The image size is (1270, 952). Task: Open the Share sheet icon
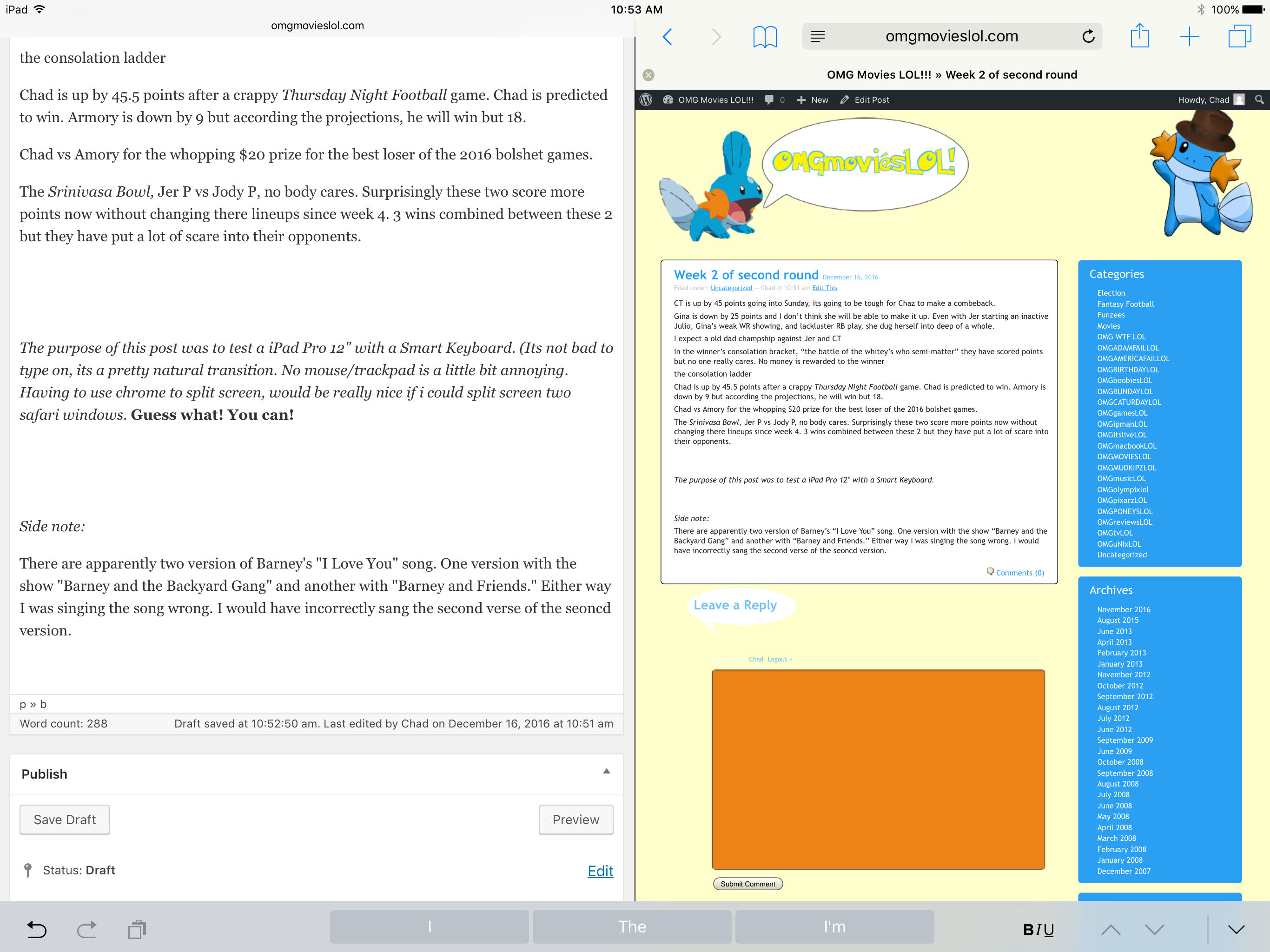(x=1140, y=36)
